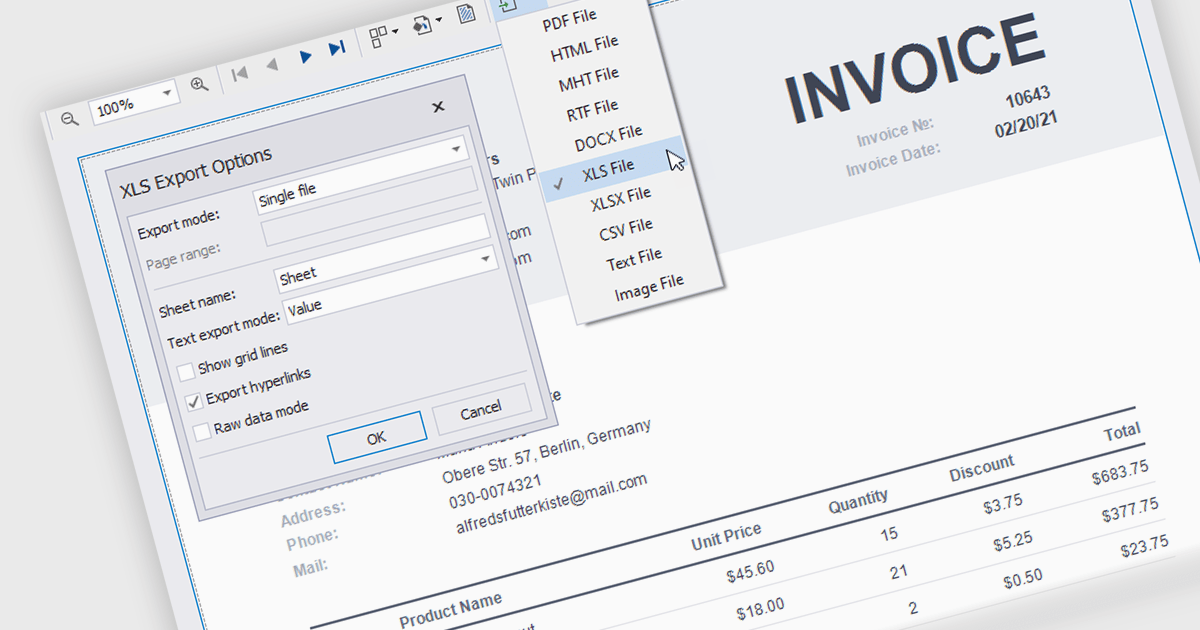Enable the Show grid lines checkbox
1200x630 pixels.
(x=186, y=373)
